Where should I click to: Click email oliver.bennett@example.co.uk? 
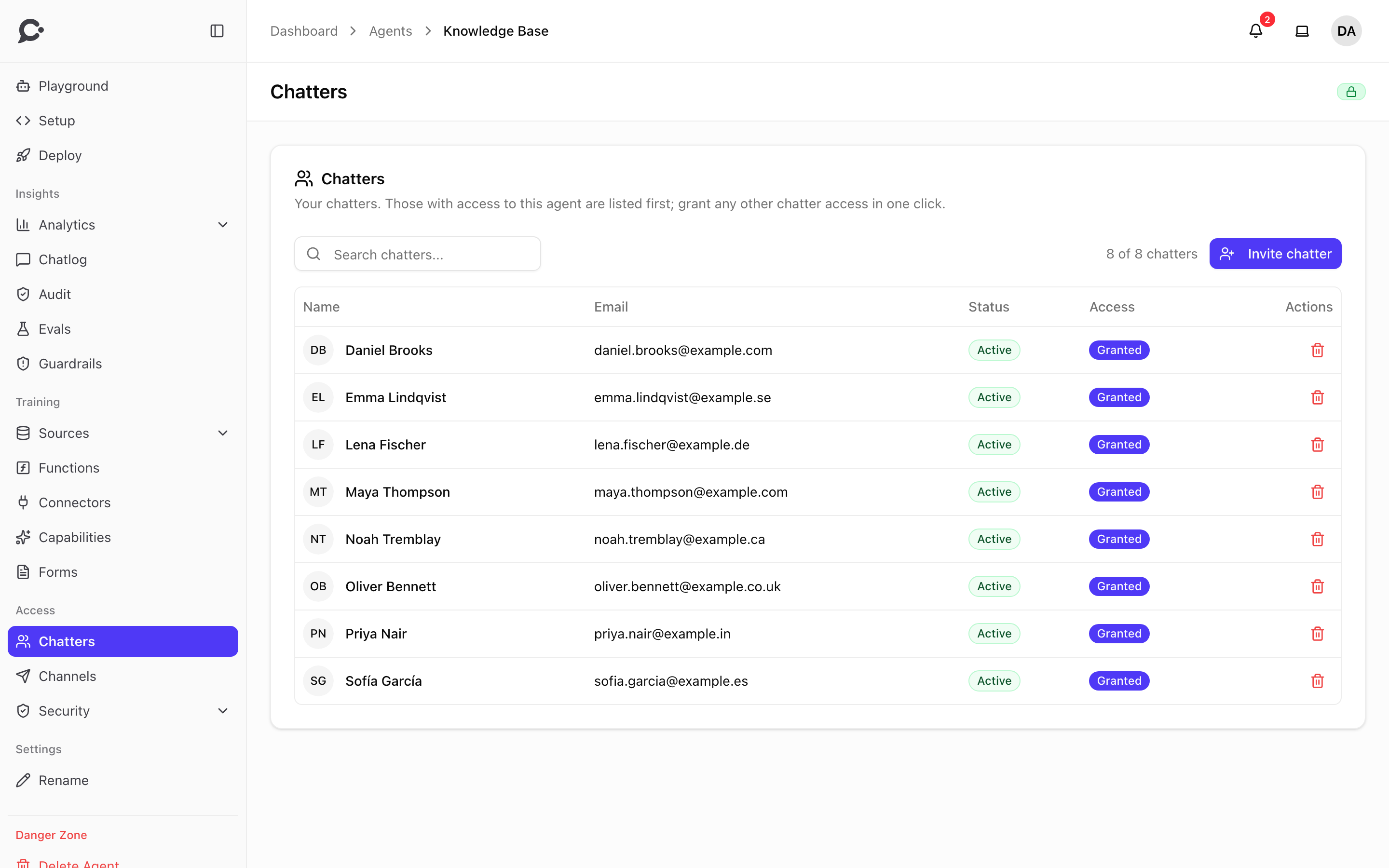pyautogui.click(x=687, y=586)
